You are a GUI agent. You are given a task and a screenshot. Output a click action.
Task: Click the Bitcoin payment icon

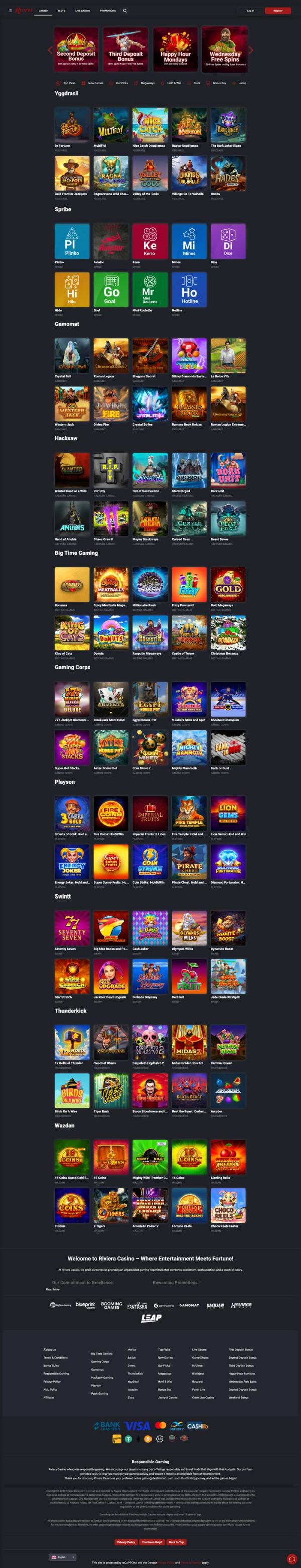148,1439
